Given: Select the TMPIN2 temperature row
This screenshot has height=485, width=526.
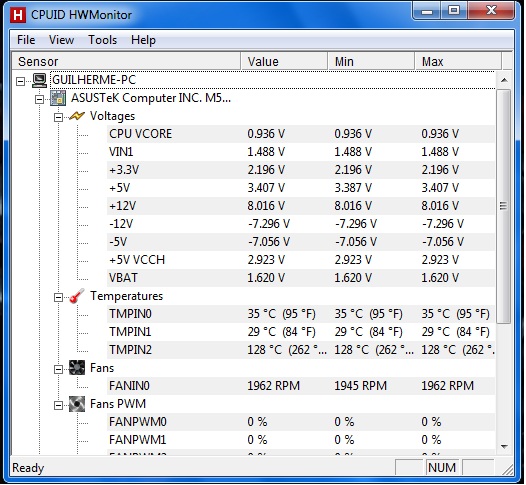Looking at the screenshot, I should point(301,350).
